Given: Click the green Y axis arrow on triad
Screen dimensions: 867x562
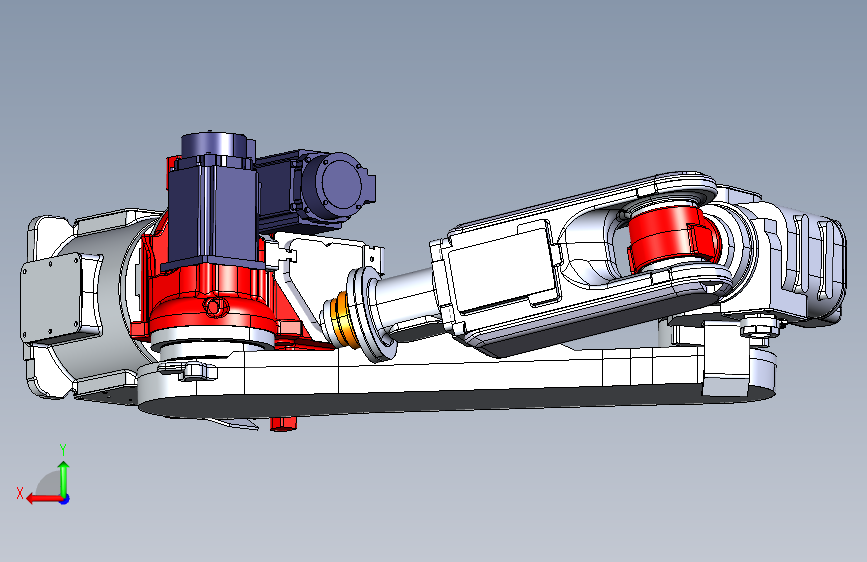Looking at the screenshot, I should click(64, 477).
